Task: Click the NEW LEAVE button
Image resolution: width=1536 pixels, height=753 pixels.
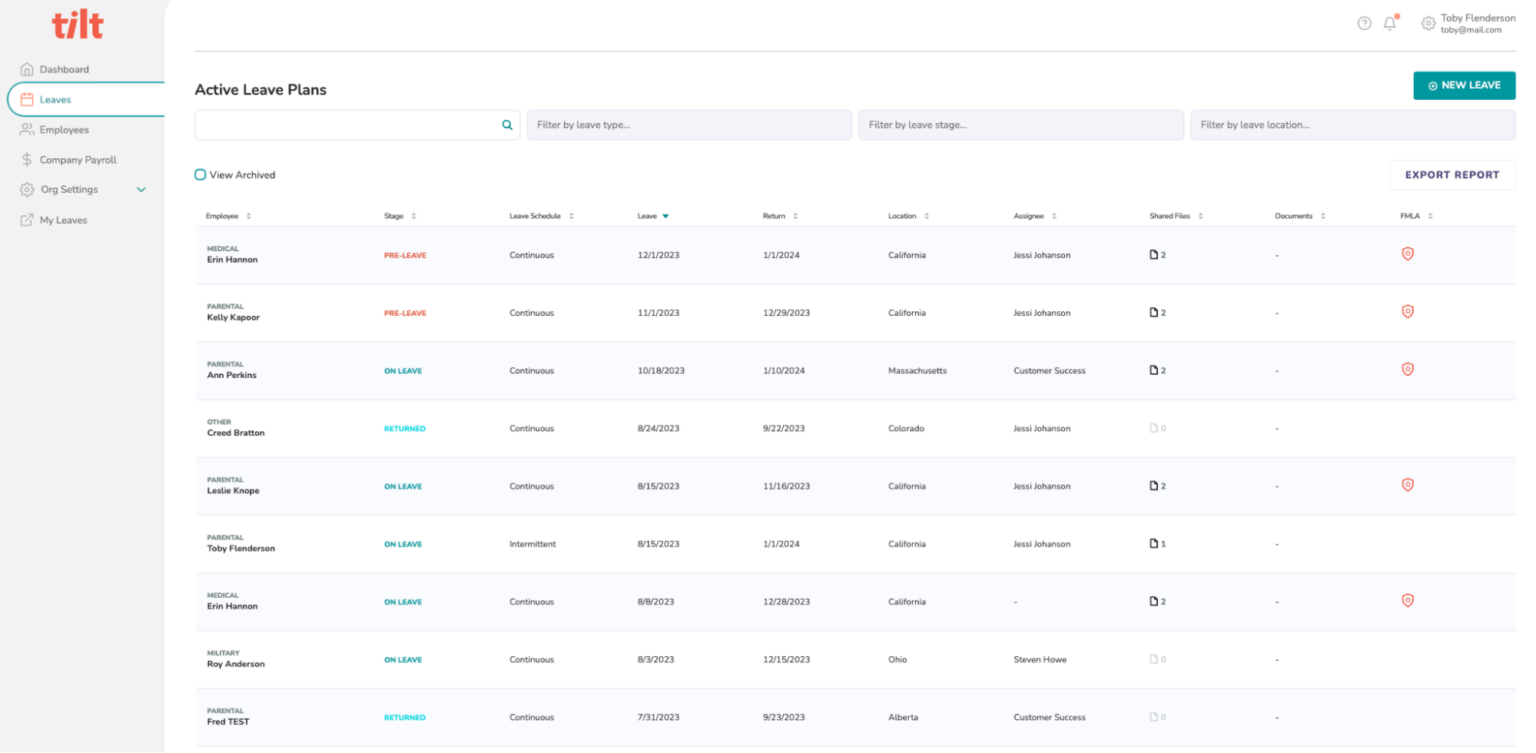Action: pos(1464,85)
